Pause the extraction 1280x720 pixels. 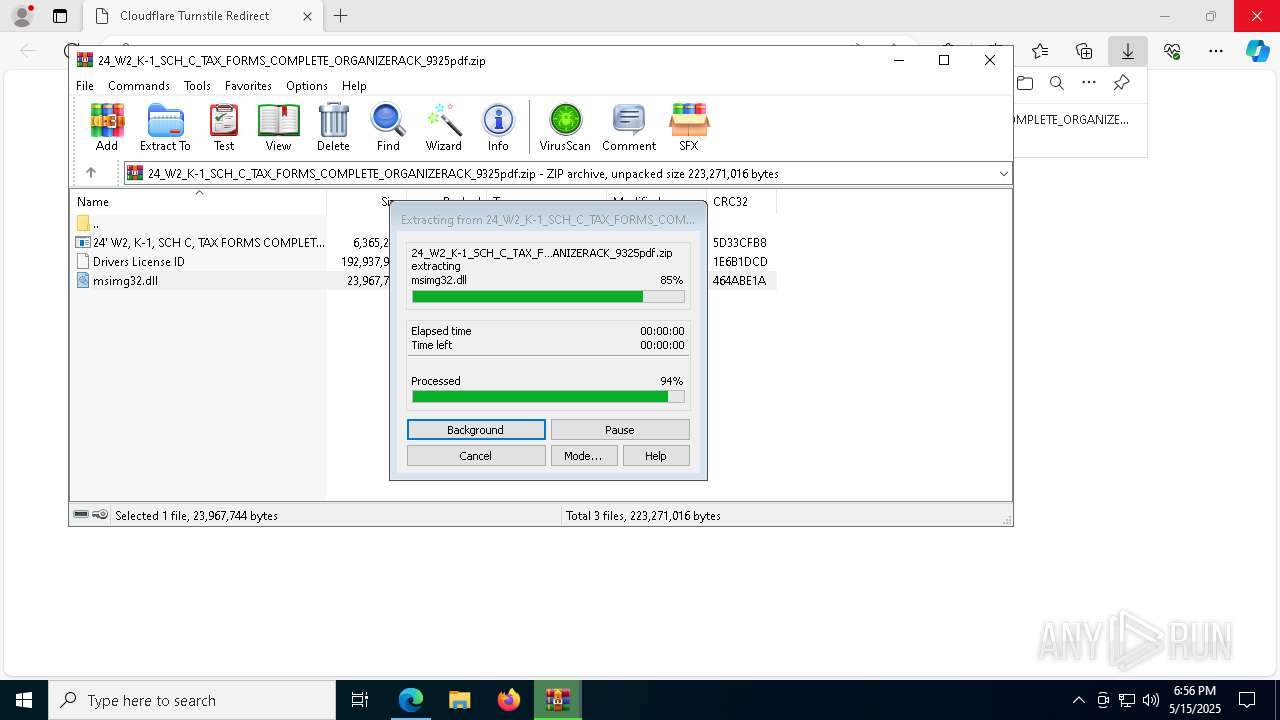[x=620, y=430]
